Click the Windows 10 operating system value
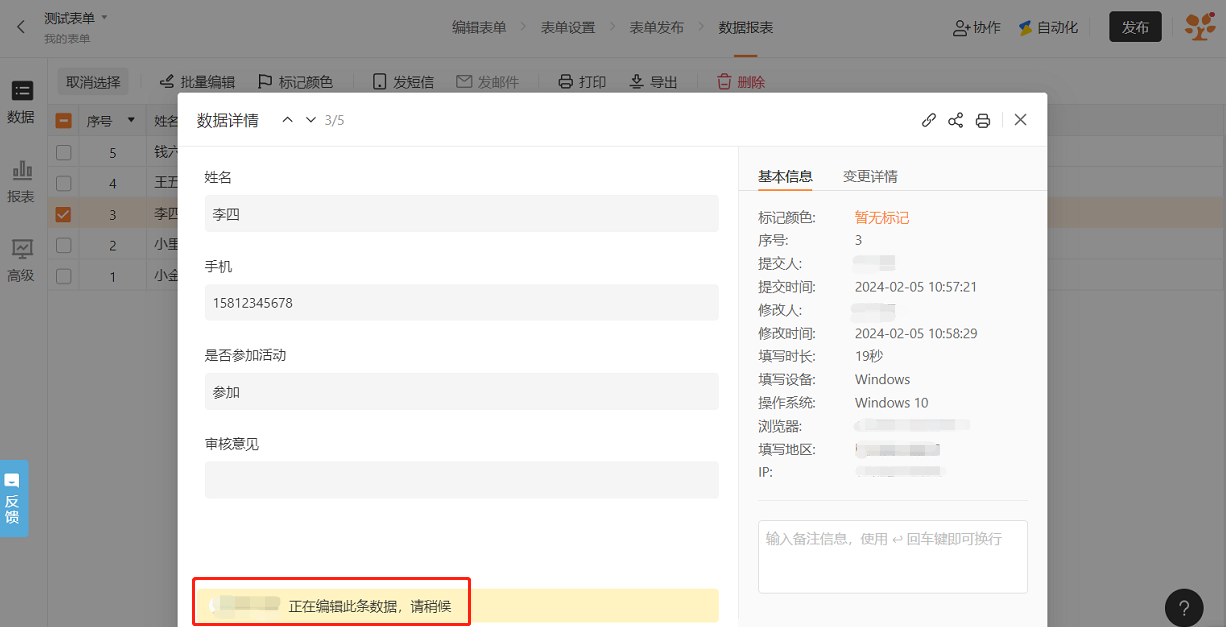This screenshot has height=627, width=1226. 892,402
